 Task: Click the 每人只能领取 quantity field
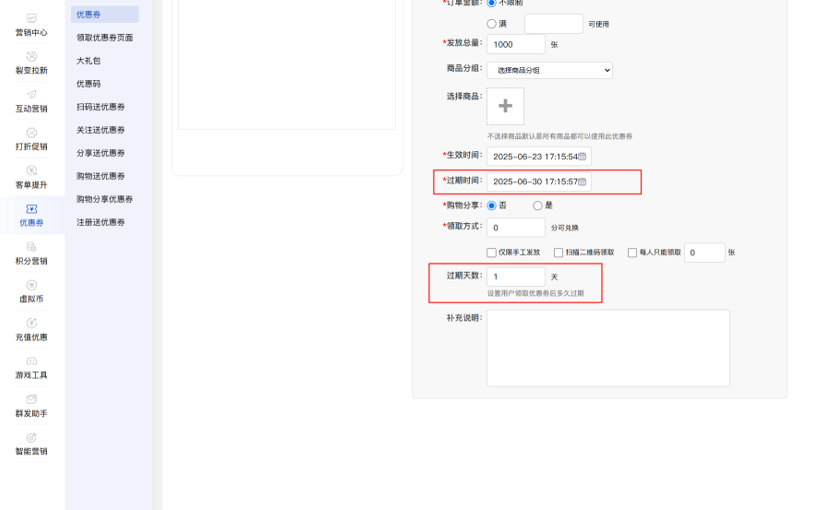coord(705,253)
